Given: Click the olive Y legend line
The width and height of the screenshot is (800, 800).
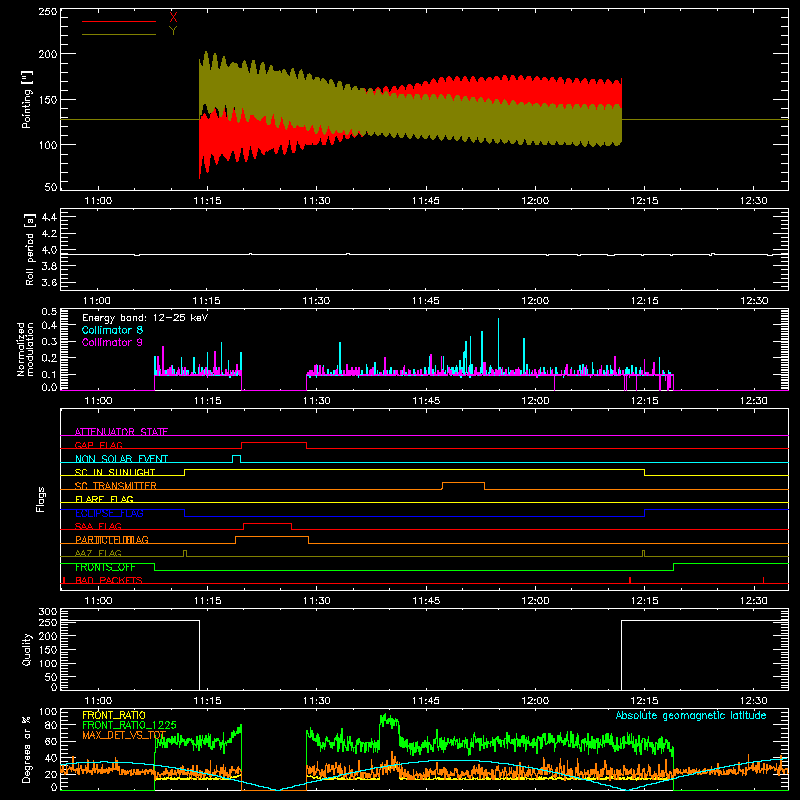Looking at the screenshot, I should pyautogui.click(x=119, y=35).
